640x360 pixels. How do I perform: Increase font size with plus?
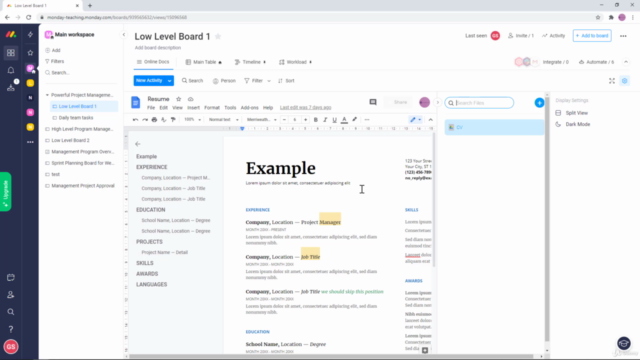point(305,120)
